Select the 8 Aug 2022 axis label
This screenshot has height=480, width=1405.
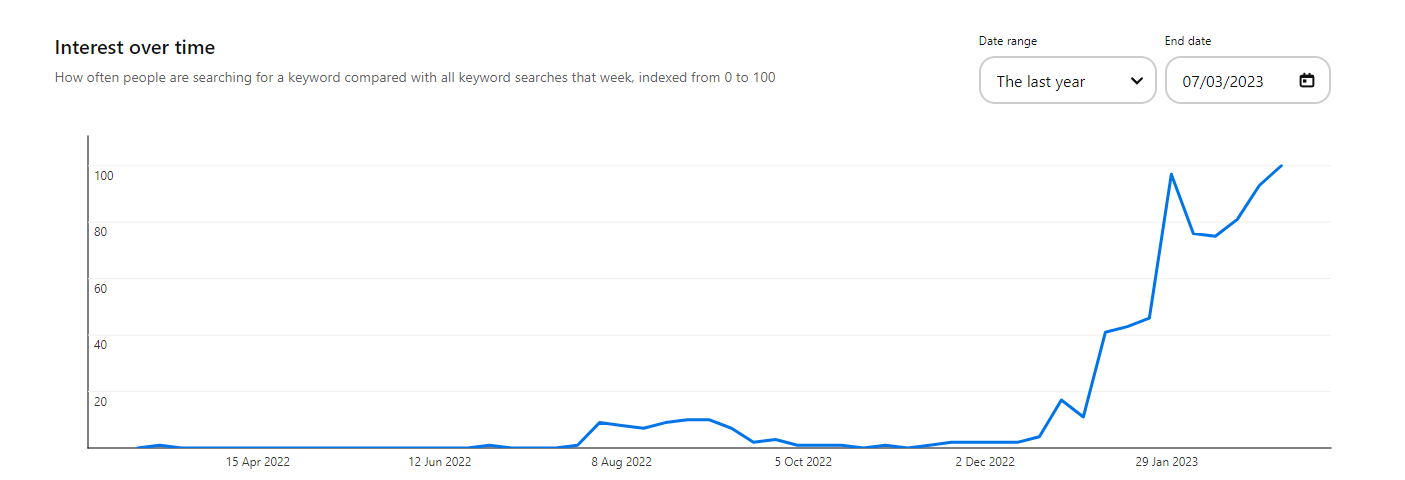(621, 462)
